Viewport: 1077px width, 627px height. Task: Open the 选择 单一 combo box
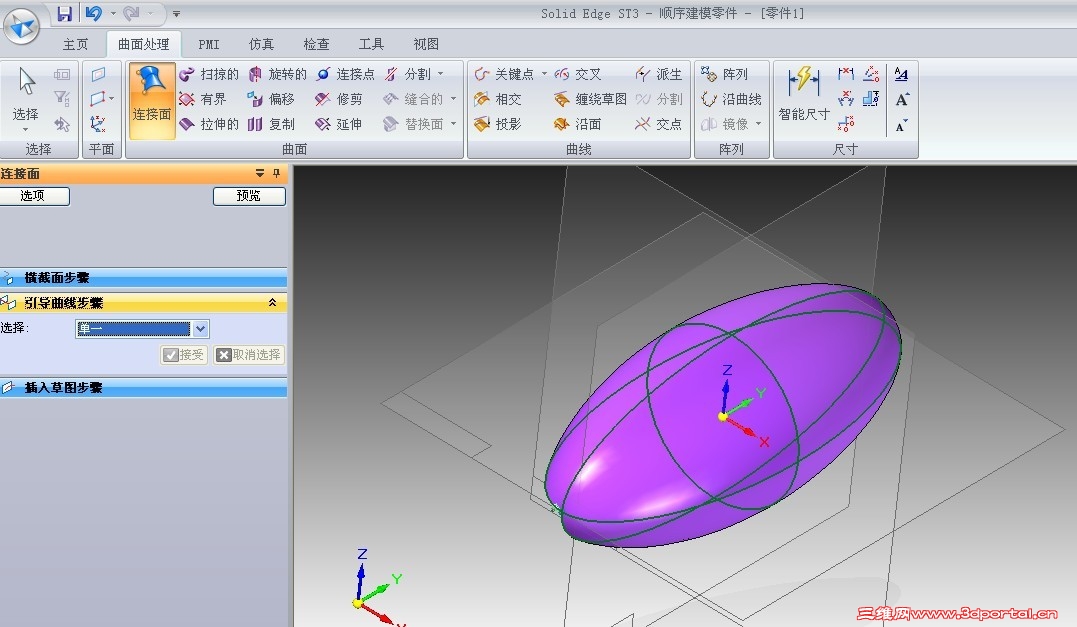(x=142, y=329)
